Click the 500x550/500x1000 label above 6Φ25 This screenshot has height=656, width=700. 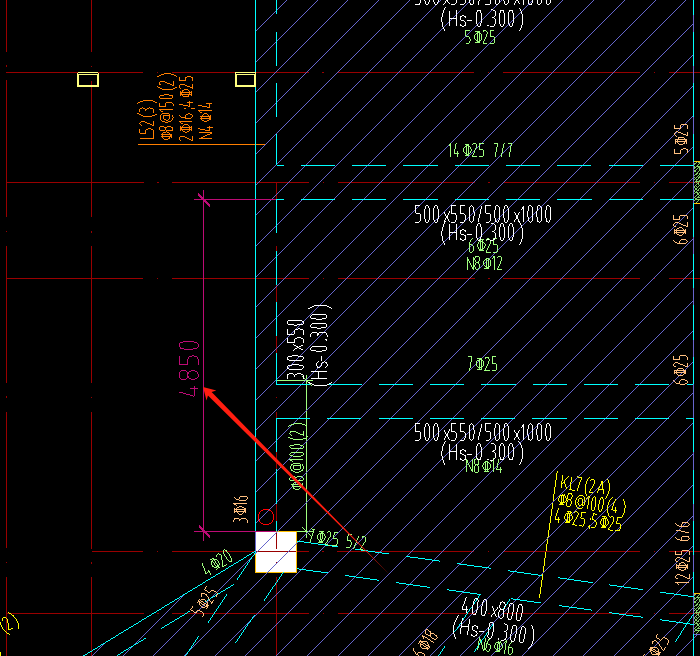point(483,214)
